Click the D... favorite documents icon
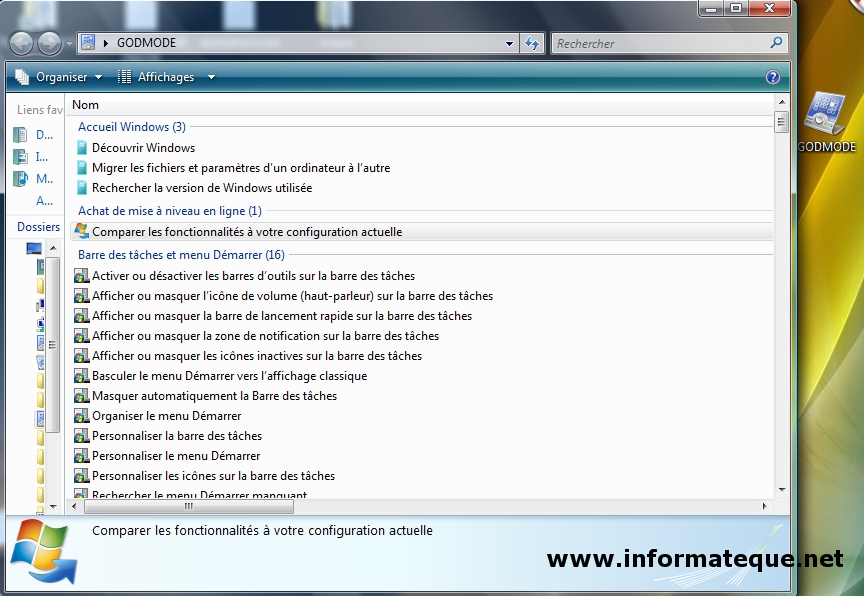 tap(20, 135)
